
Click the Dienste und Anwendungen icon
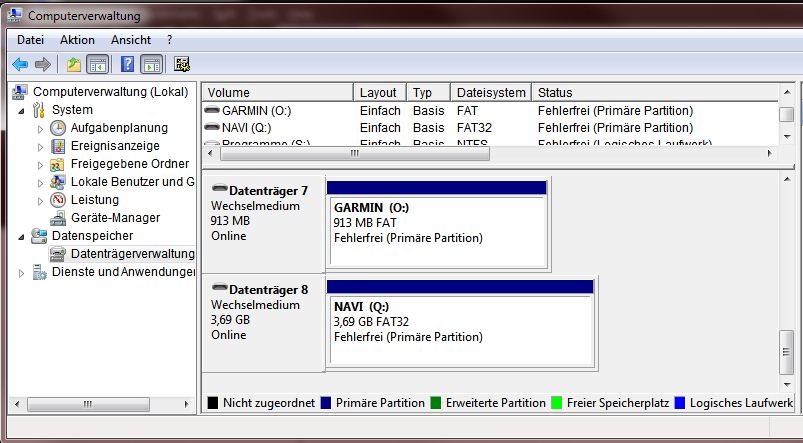(39, 272)
